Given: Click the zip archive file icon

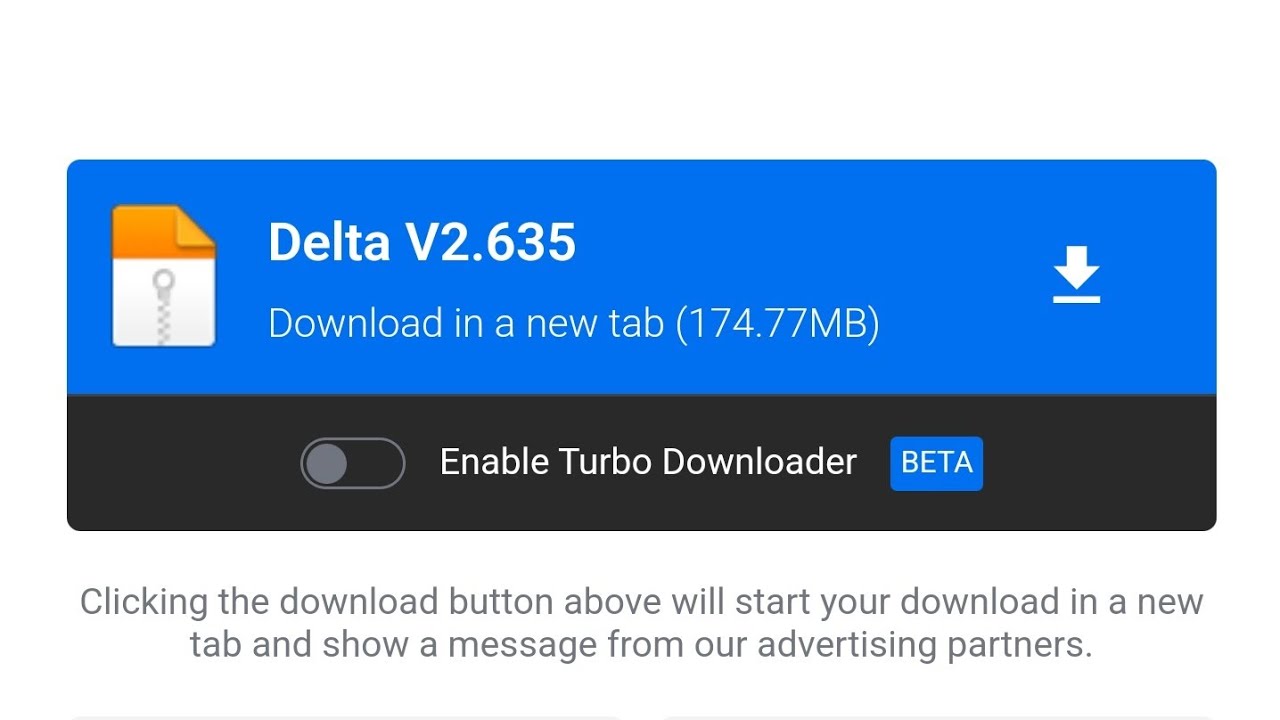Looking at the screenshot, I should click(x=163, y=277).
